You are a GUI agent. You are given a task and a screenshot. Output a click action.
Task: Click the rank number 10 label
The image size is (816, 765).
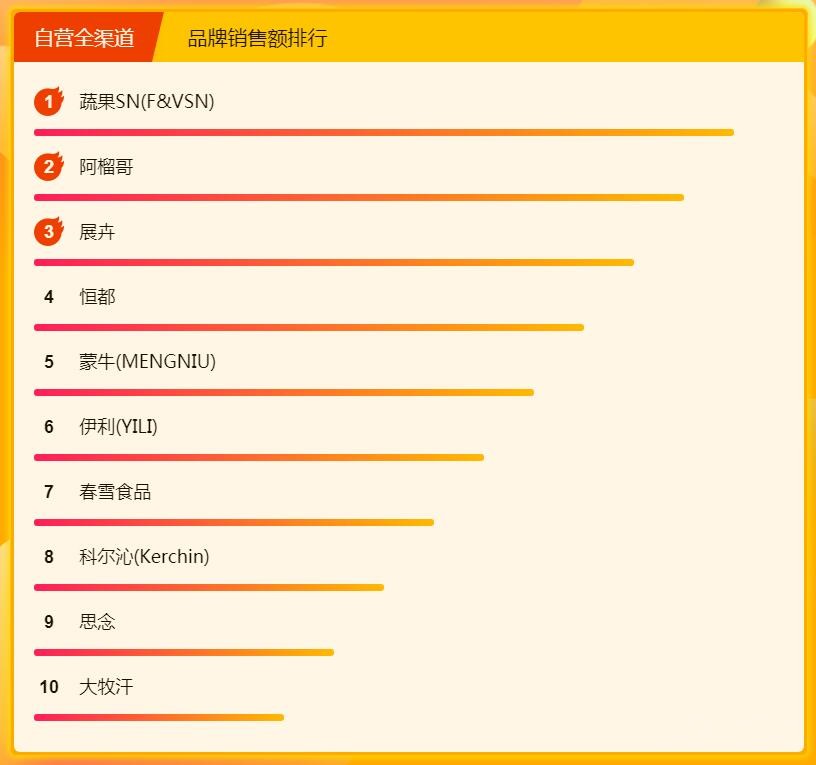(x=49, y=687)
